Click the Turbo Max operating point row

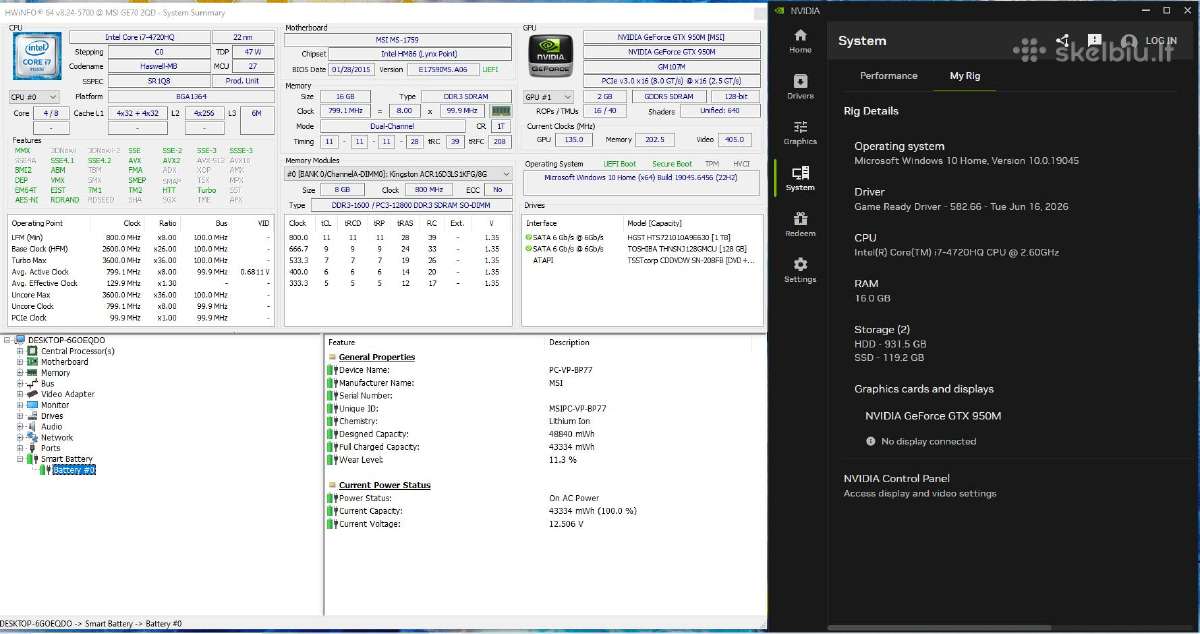coord(139,260)
